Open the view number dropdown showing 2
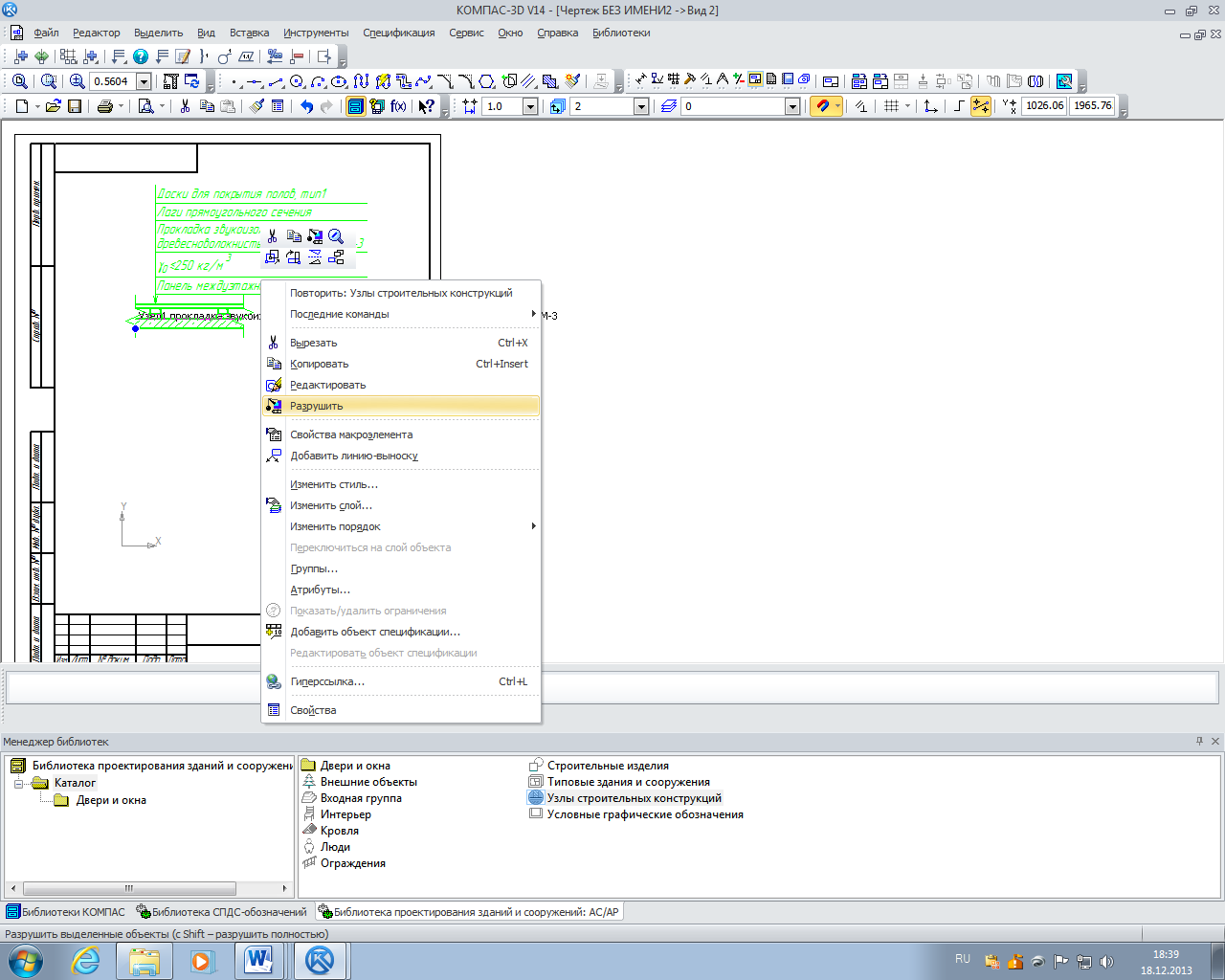 pos(641,106)
